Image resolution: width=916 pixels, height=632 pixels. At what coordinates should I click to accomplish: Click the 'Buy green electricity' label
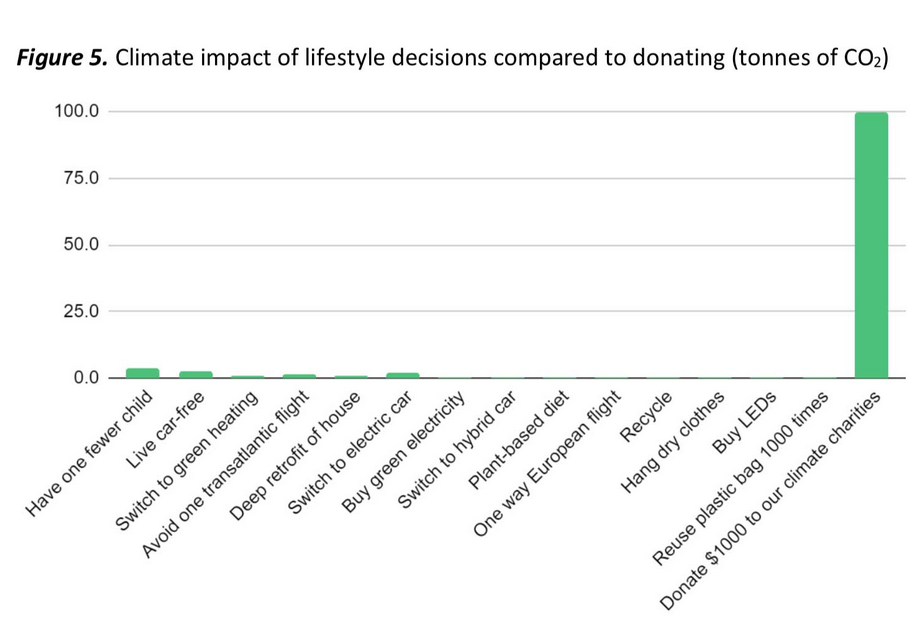pos(405,452)
